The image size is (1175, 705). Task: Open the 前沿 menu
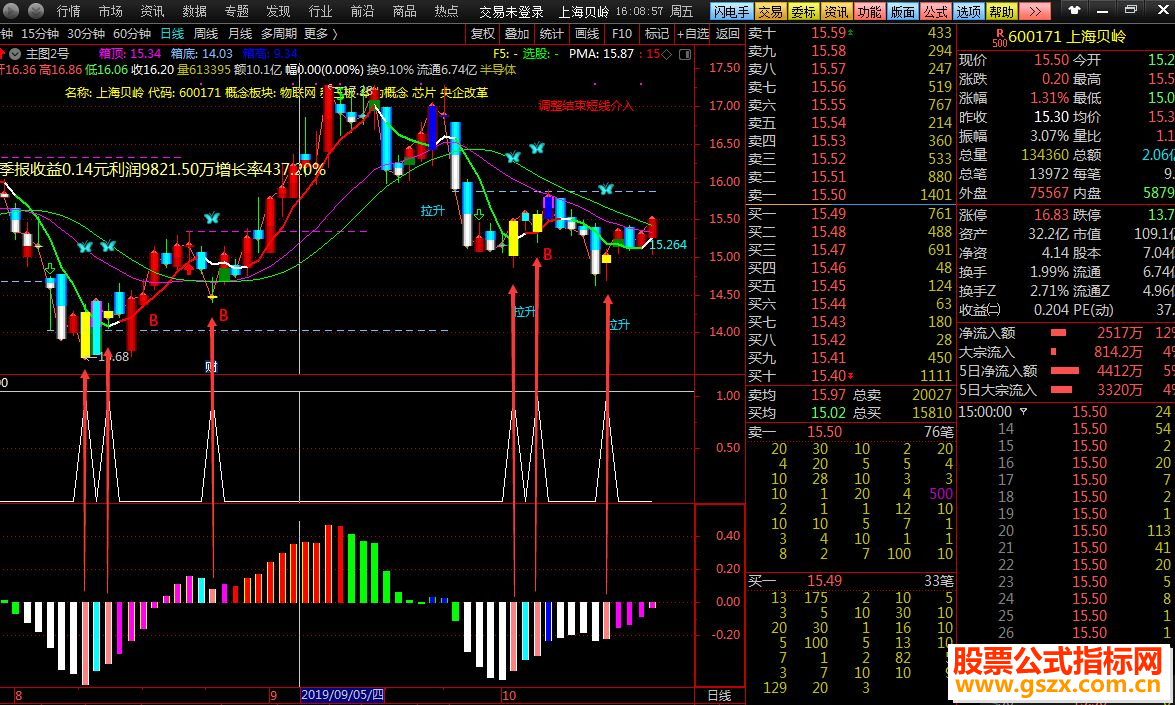coord(362,11)
